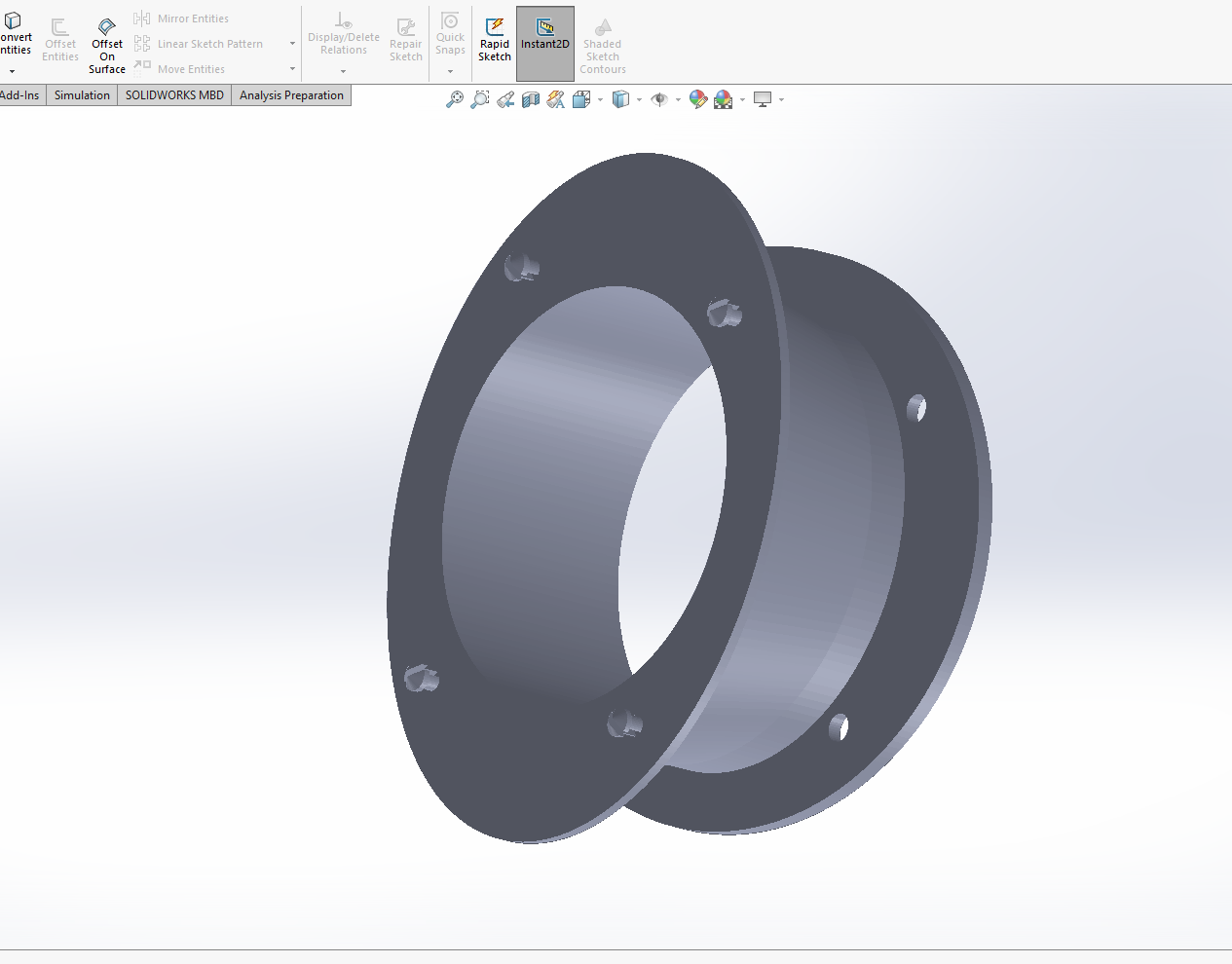Click the Previous View icon
The width and height of the screenshot is (1232, 964).
pyautogui.click(x=505, y=99)
